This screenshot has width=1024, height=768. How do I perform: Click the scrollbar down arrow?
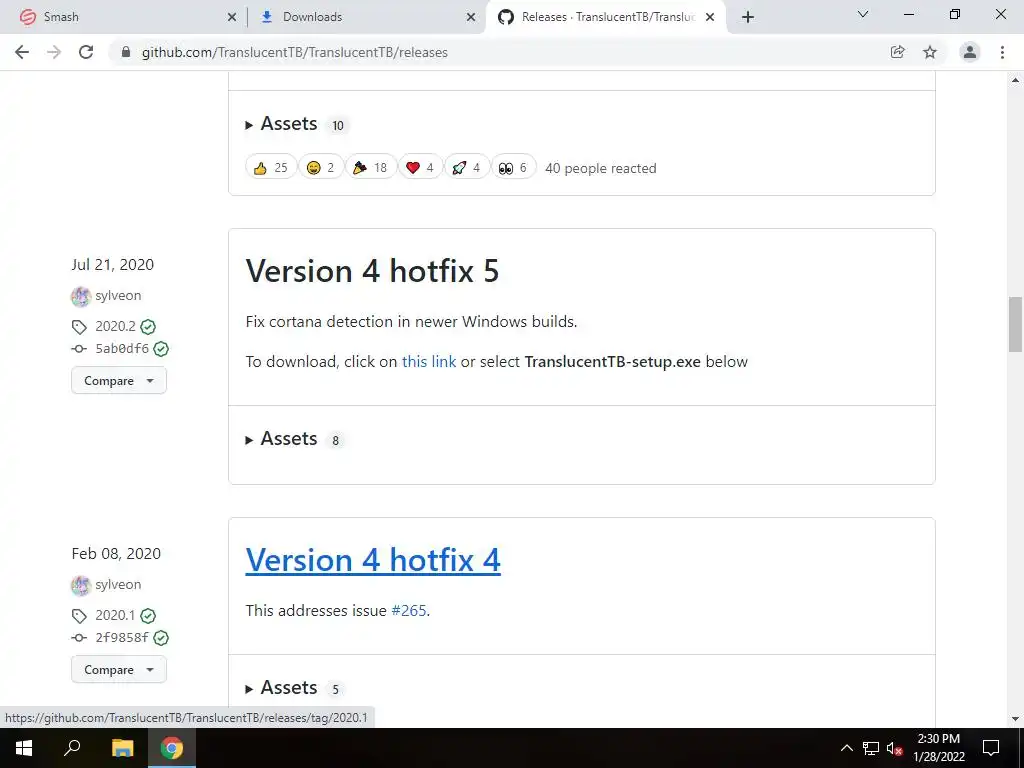1016,719
